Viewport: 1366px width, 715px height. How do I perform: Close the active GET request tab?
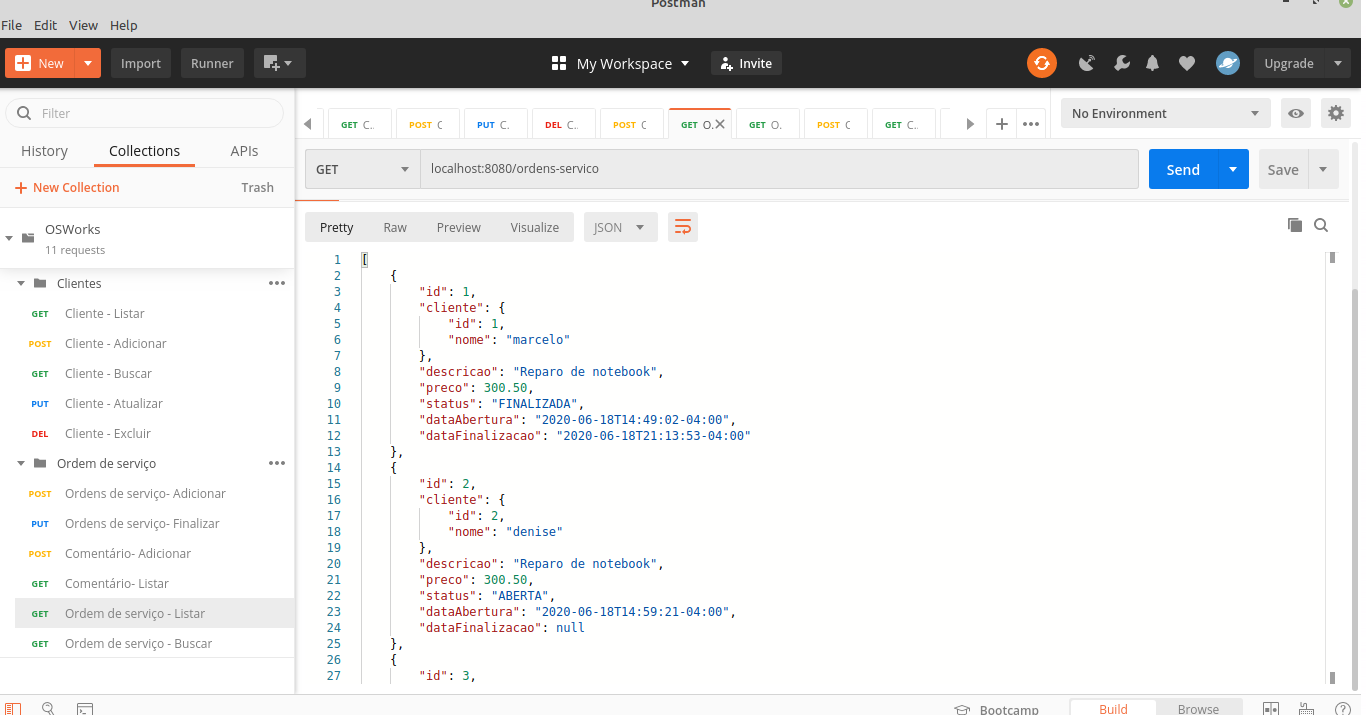click(719, 125)
